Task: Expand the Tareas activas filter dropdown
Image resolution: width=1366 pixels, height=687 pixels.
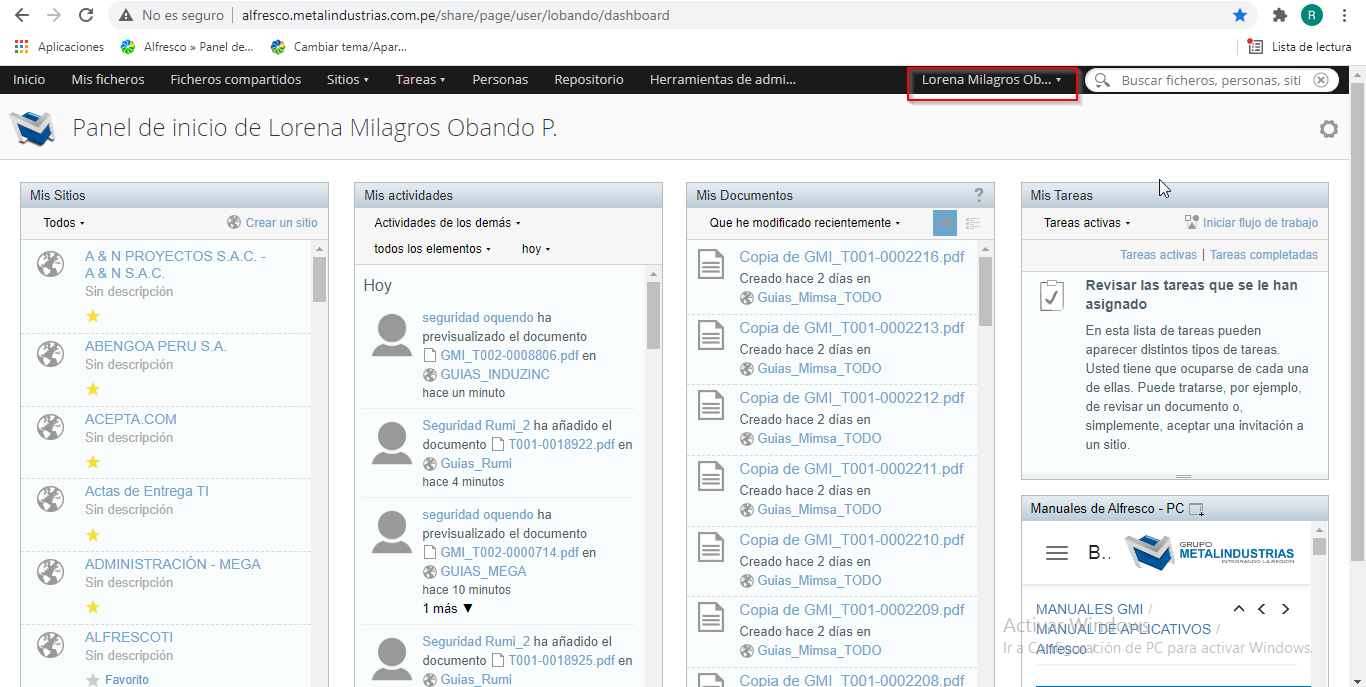Action: (1086, 223)
